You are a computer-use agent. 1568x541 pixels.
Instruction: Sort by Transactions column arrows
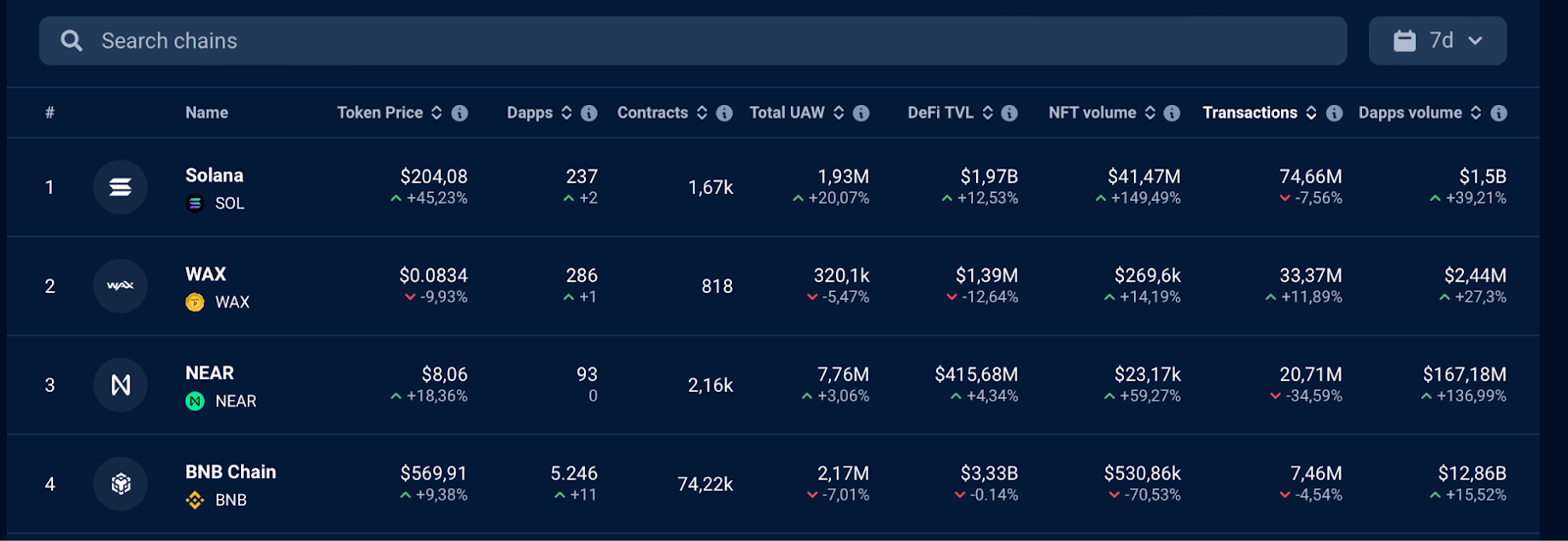[1311, 113]
